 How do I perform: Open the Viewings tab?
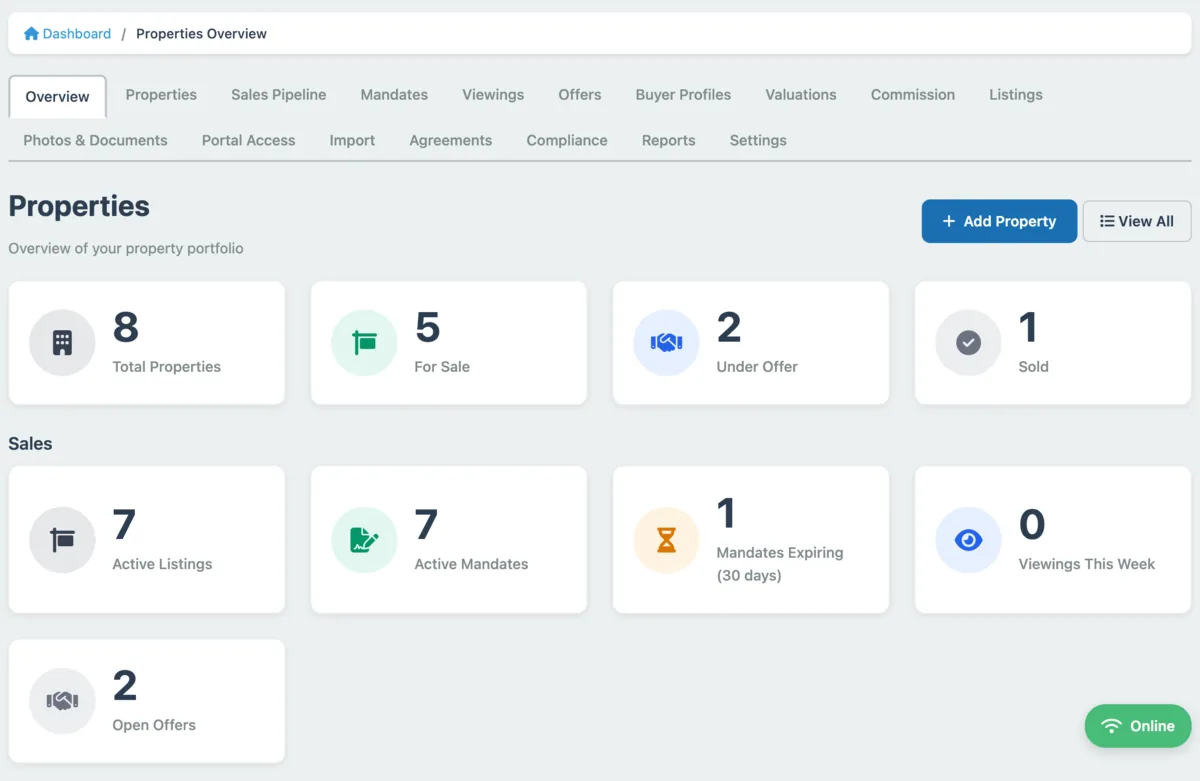[x=493, y=95]
